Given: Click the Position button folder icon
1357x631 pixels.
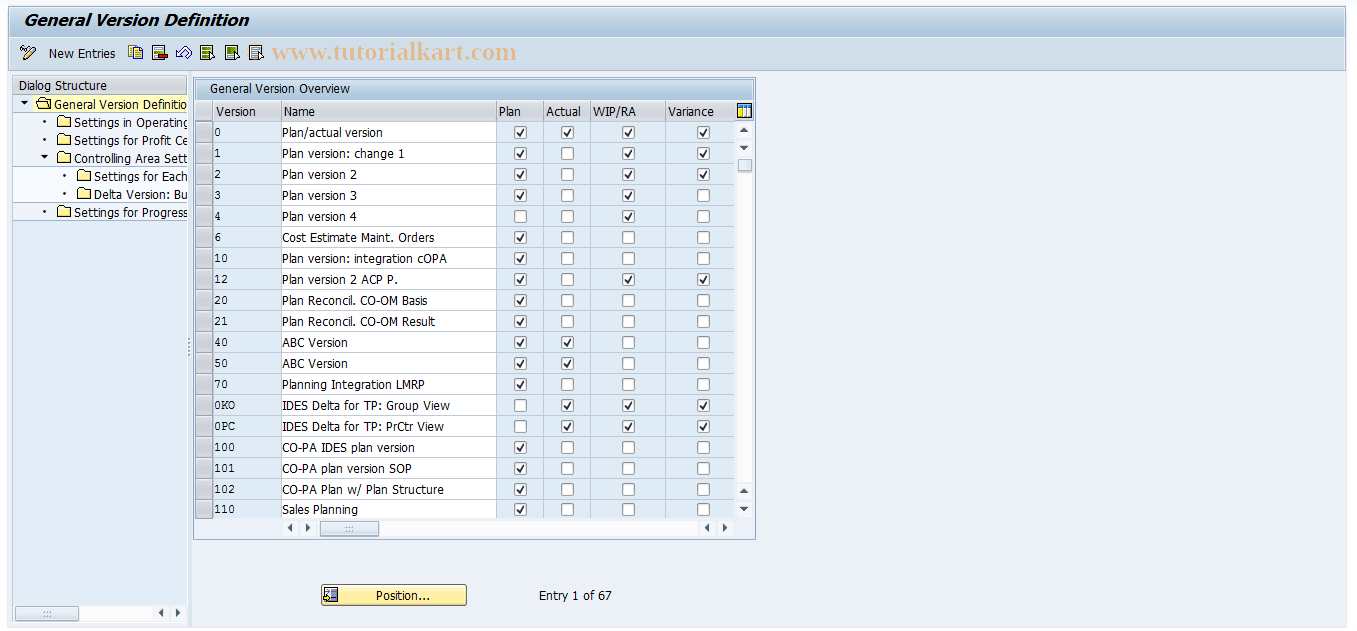Looking at the screenshot, I should point(331,594).
